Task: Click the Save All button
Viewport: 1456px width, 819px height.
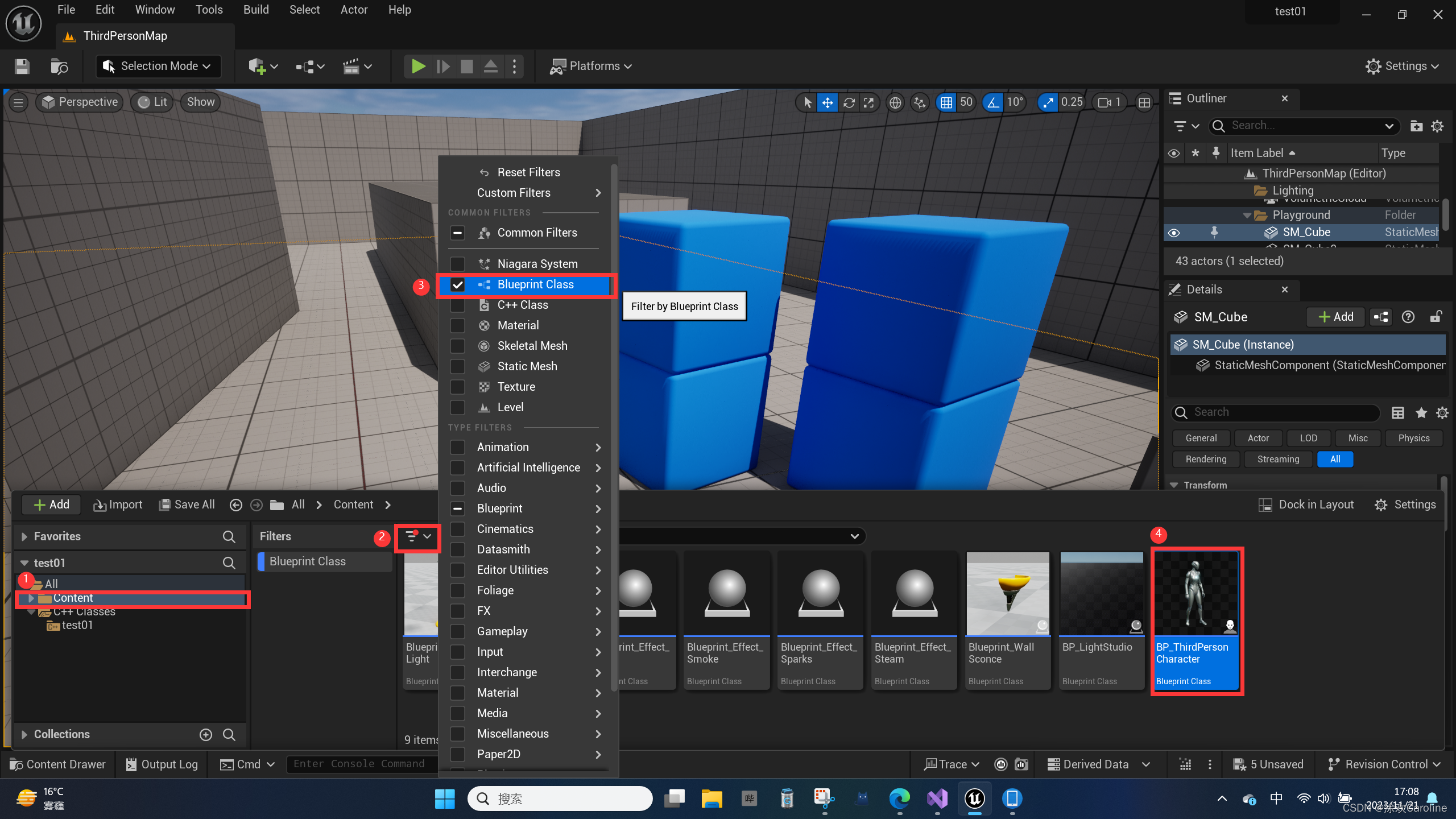Action: (x=187, y=504)
